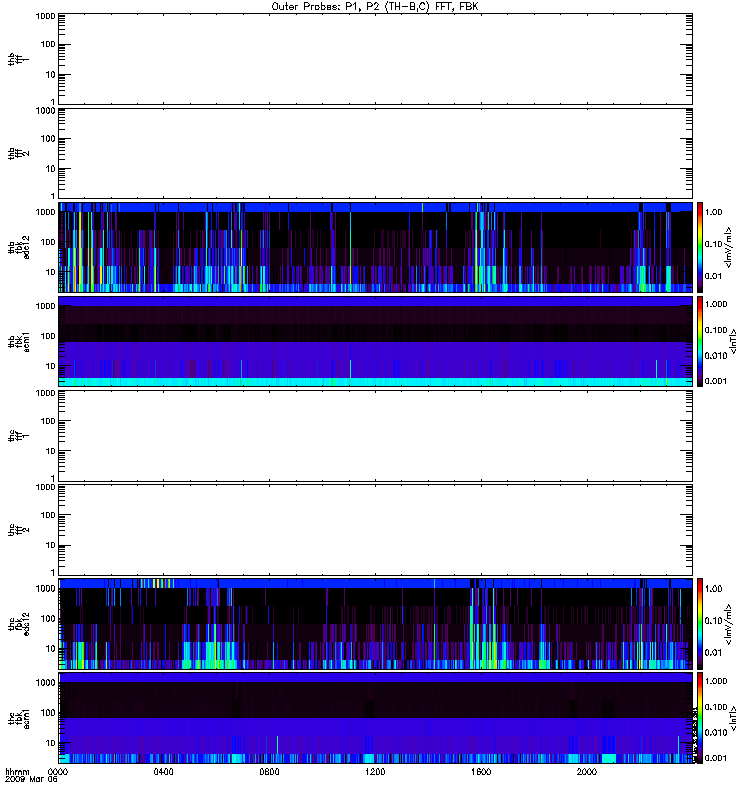Click the empty thb fff 1 top panel
Viewport: 750px width, 800px height.
click(x=376, y=59)
